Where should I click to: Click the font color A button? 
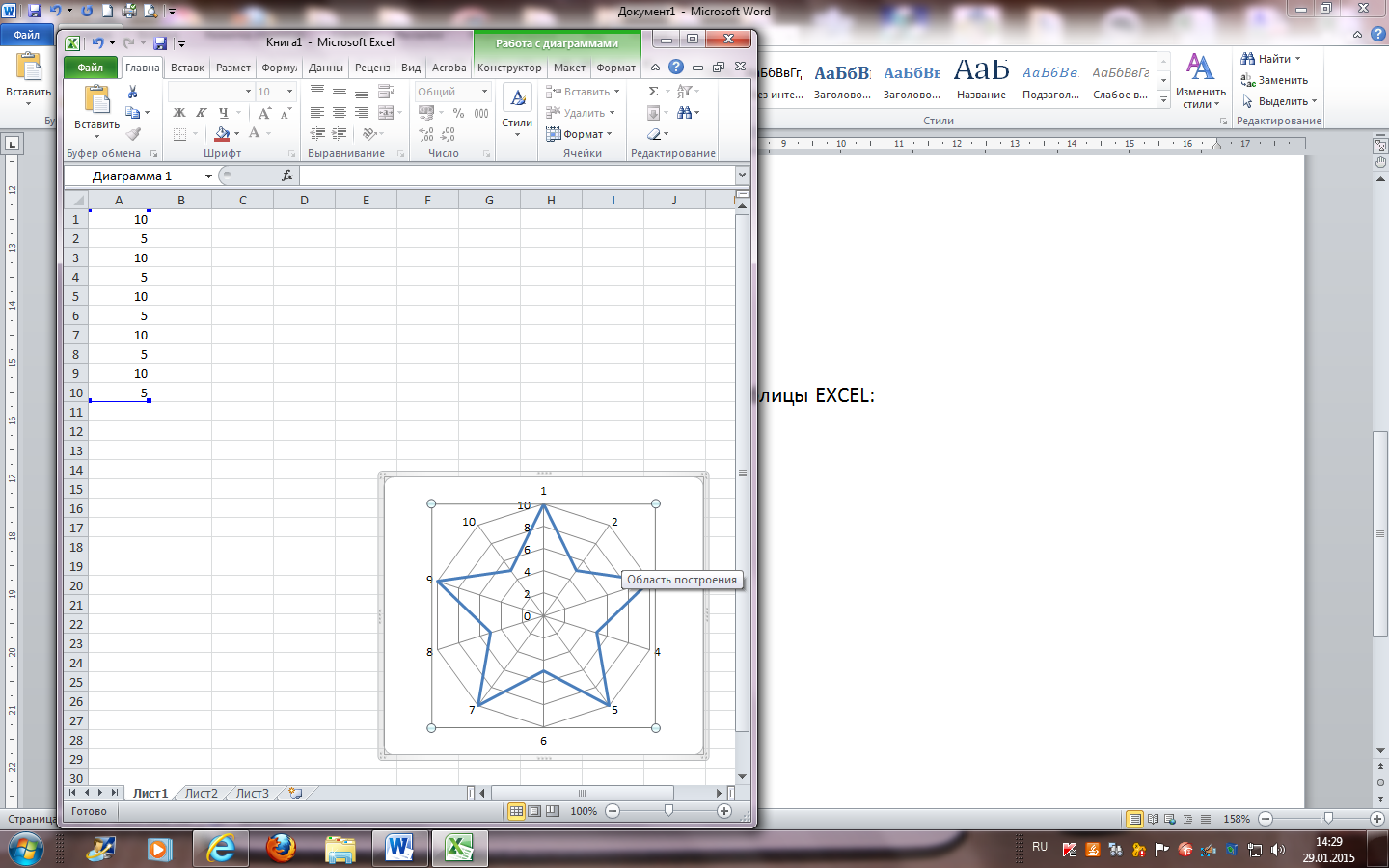255,134
